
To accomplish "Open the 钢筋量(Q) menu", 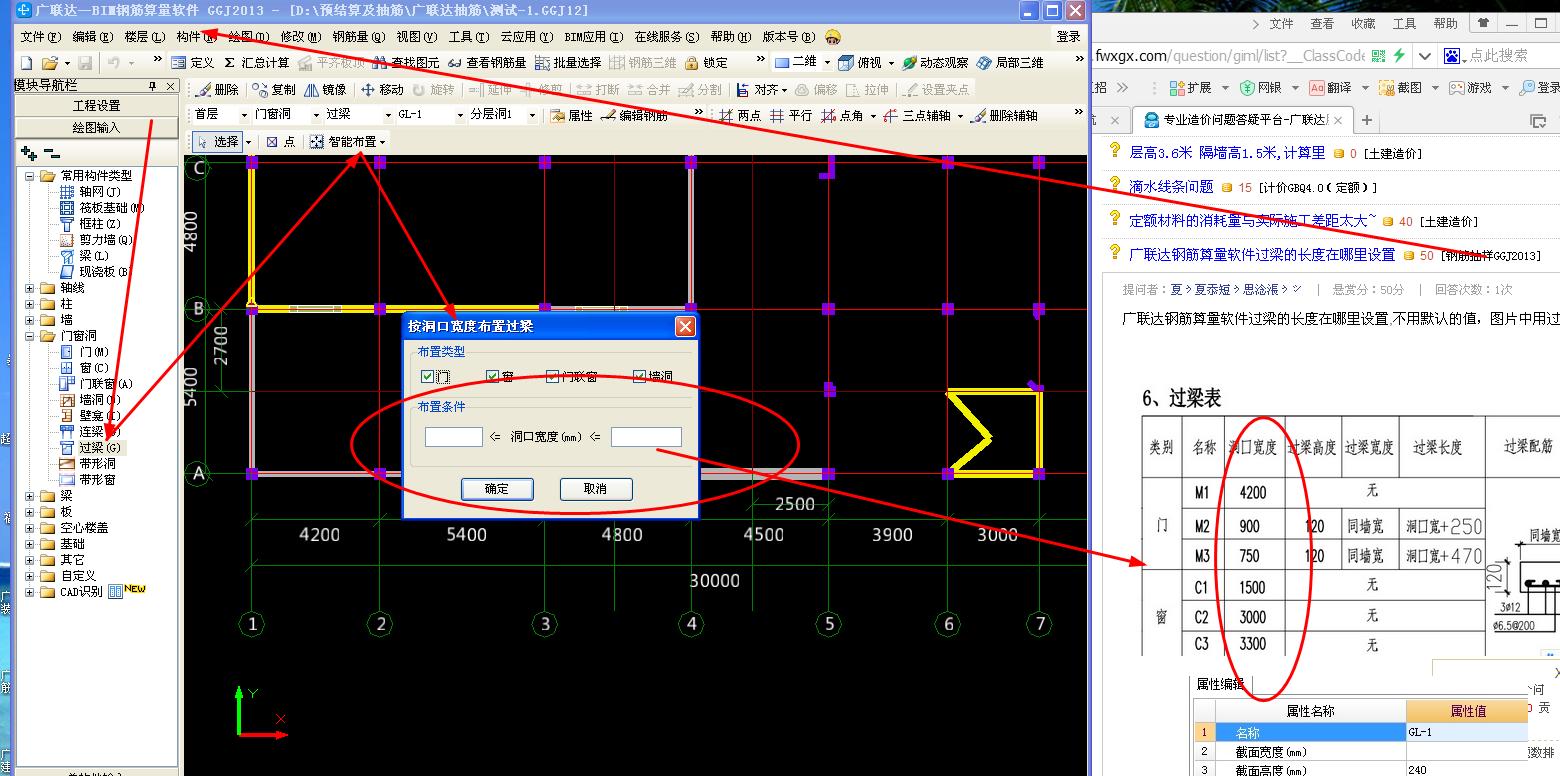I will (358, 37).
